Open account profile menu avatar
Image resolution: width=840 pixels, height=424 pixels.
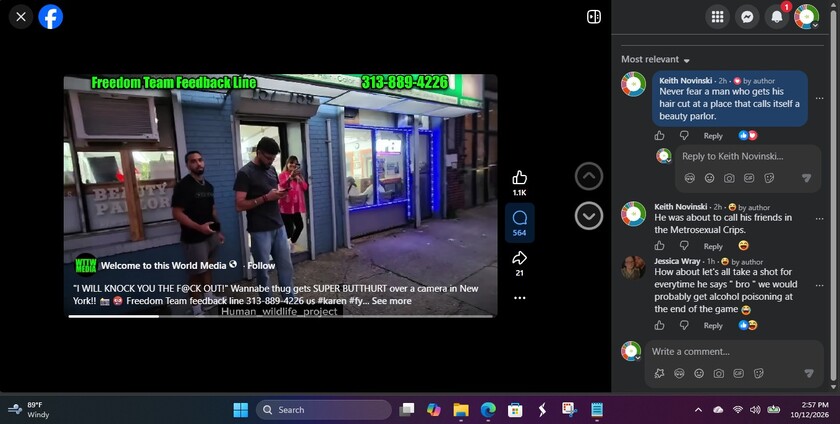pyautogui.click(x=806, y=17)
